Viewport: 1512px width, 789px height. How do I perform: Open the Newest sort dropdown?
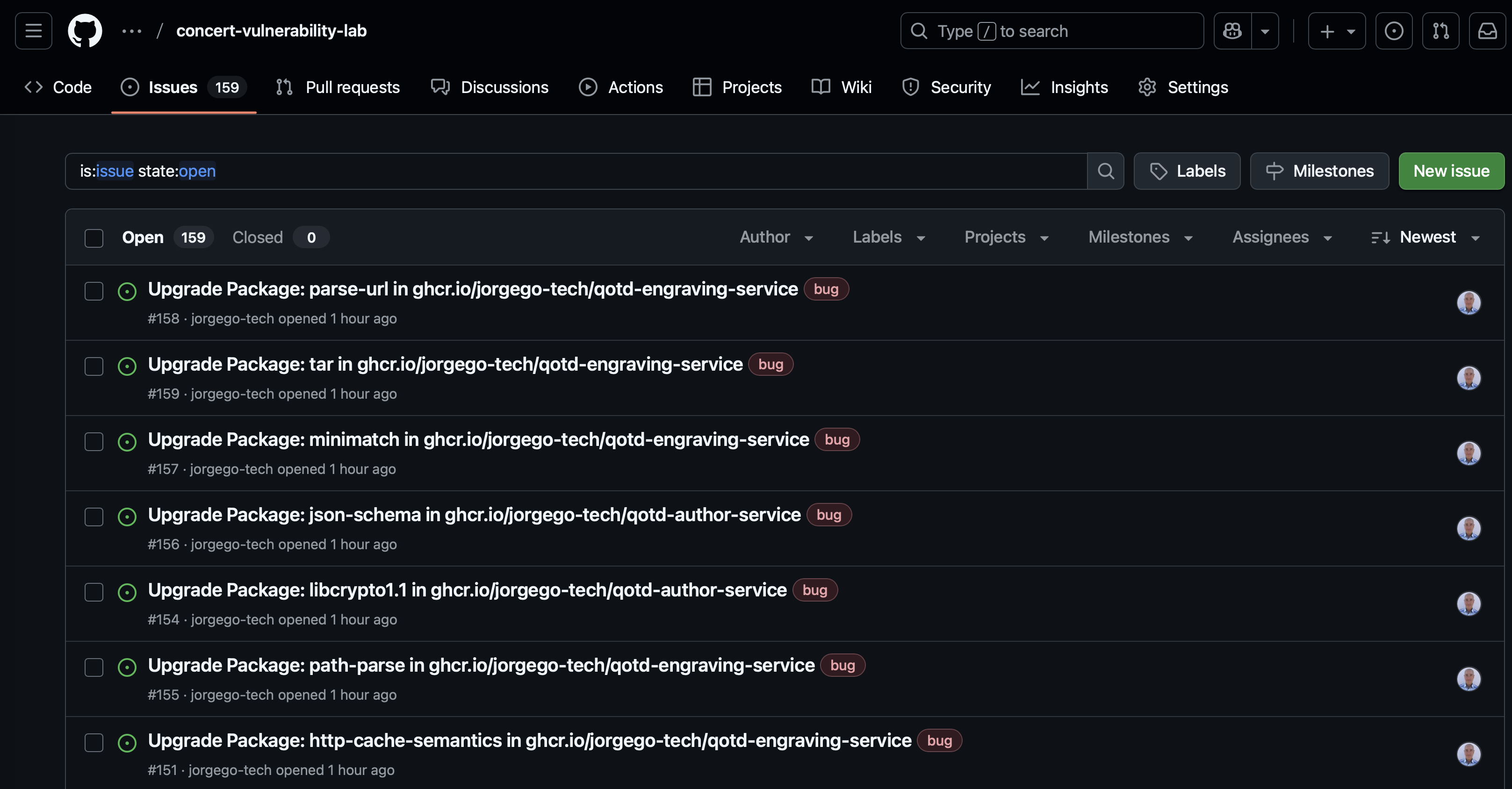tap(1425, 237)
